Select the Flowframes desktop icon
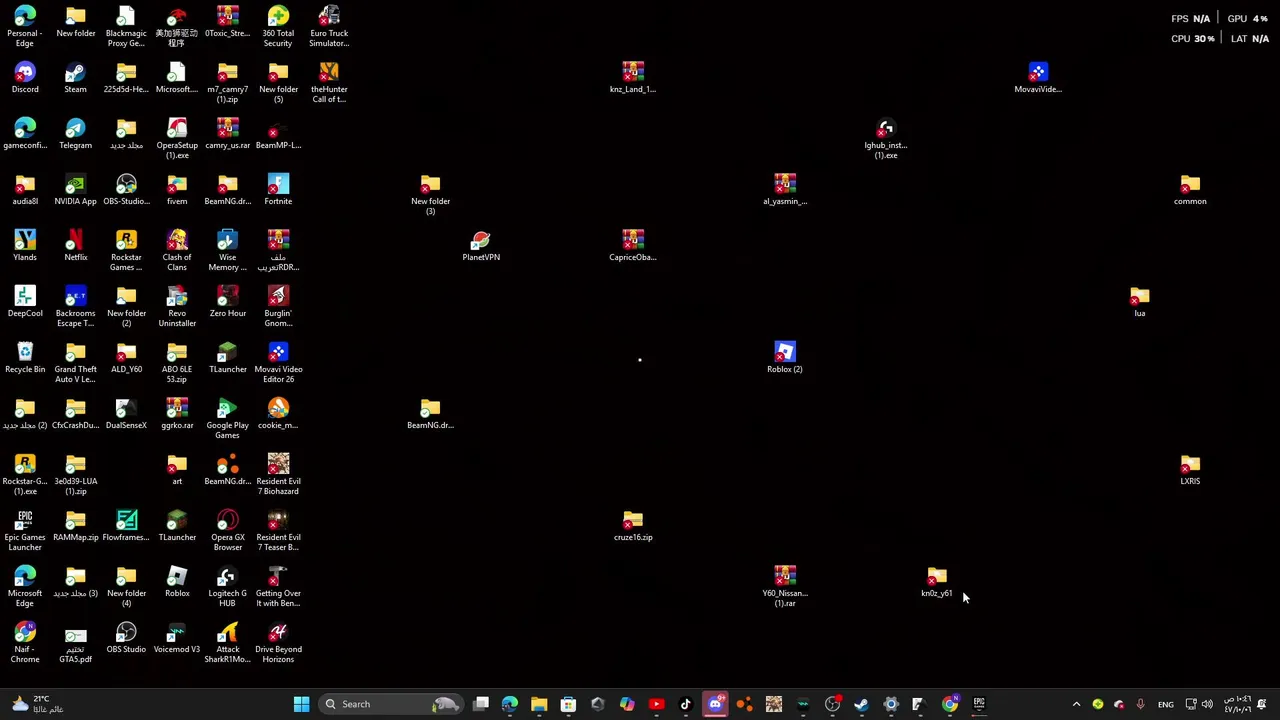Image resolution: width=1280 pixels, height=720 pixels. [126, 526]
